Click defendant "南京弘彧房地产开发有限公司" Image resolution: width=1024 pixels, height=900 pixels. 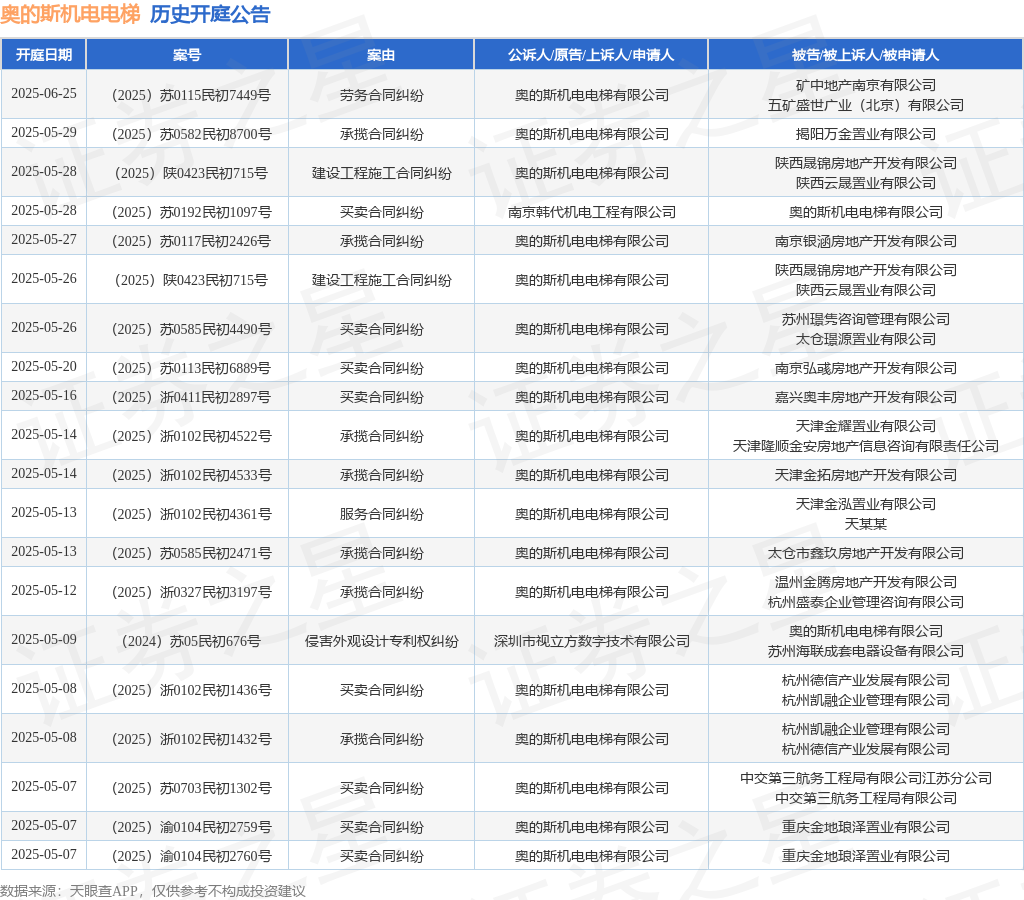click(865, 368)
